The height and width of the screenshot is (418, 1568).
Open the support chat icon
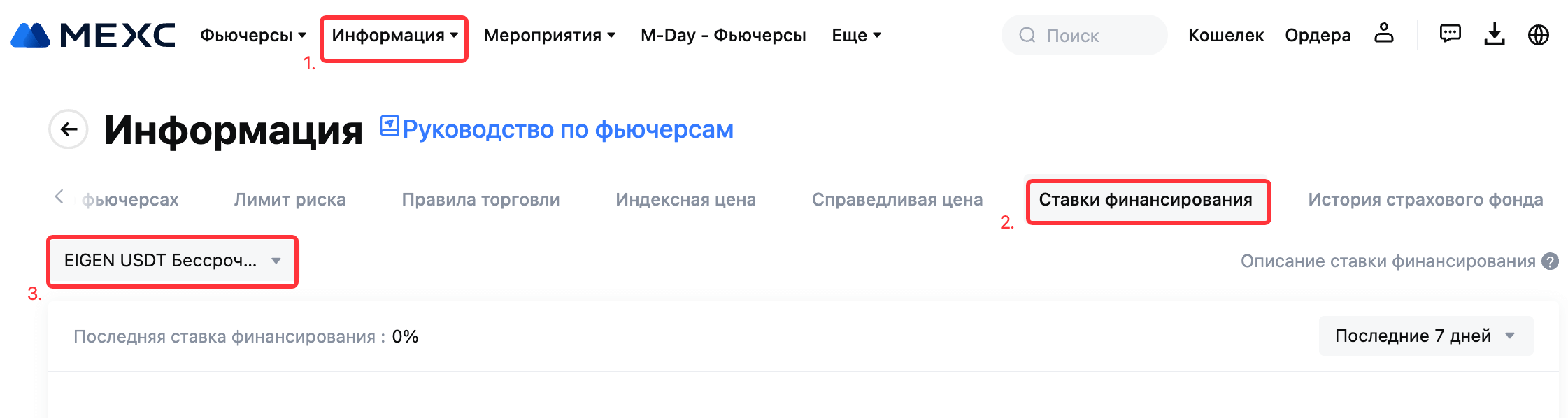1450,34
